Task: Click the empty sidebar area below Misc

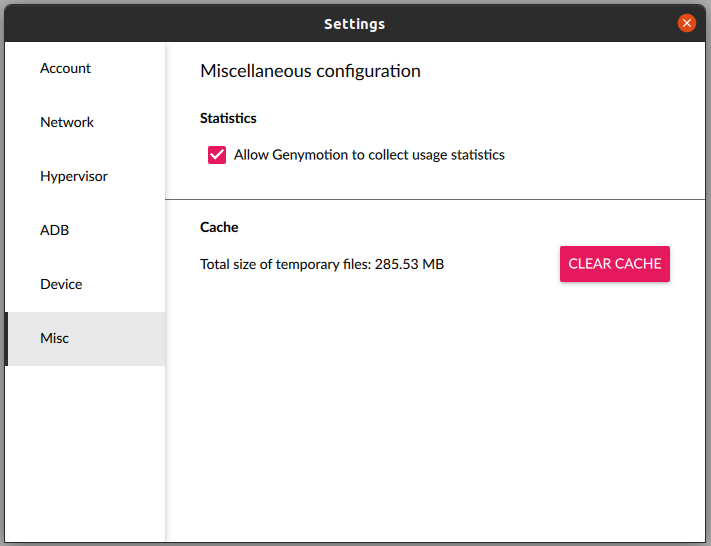Action: tap(85, 450)
